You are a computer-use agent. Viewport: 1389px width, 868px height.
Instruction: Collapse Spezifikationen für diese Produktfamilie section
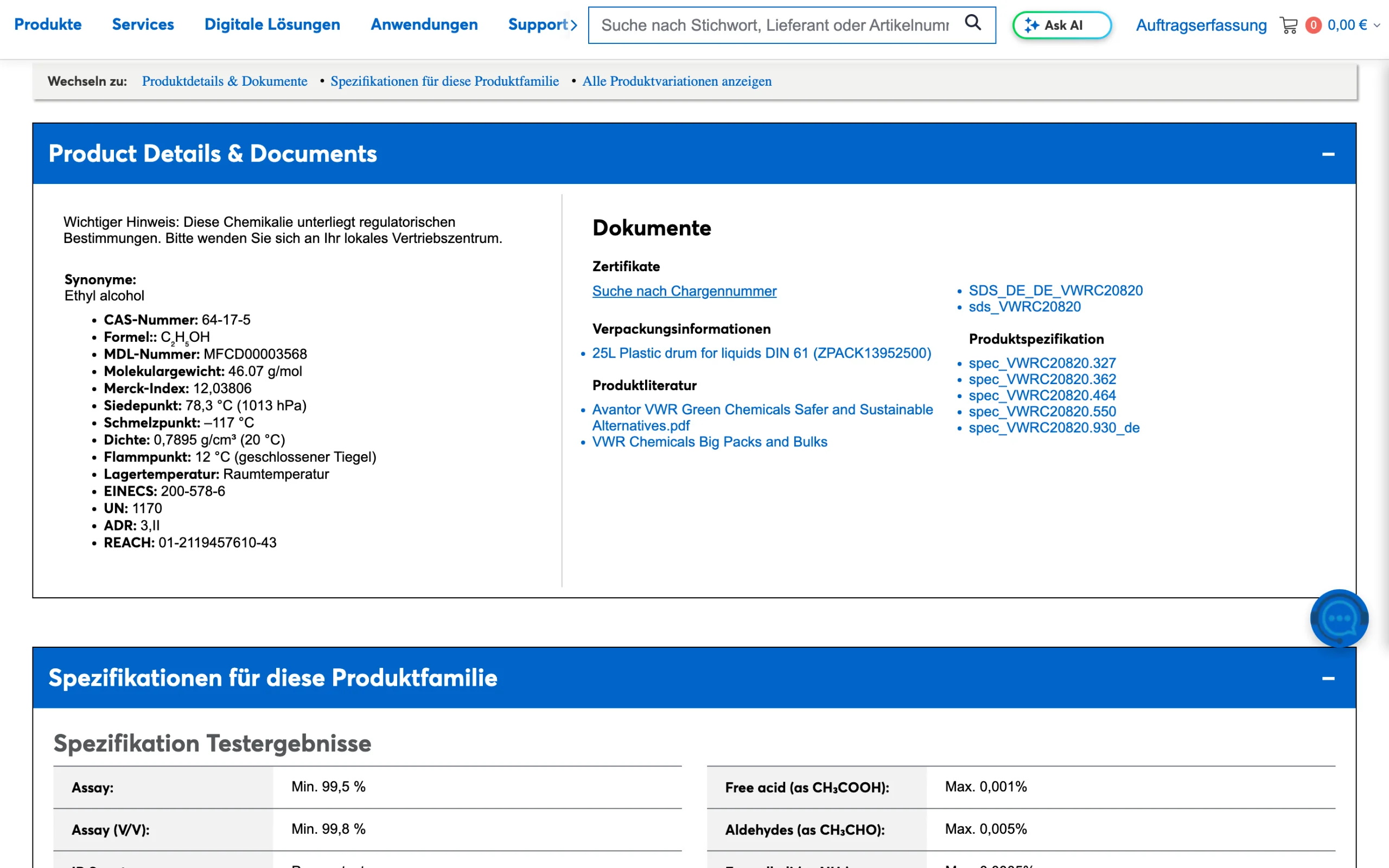tap(1328, 678)
